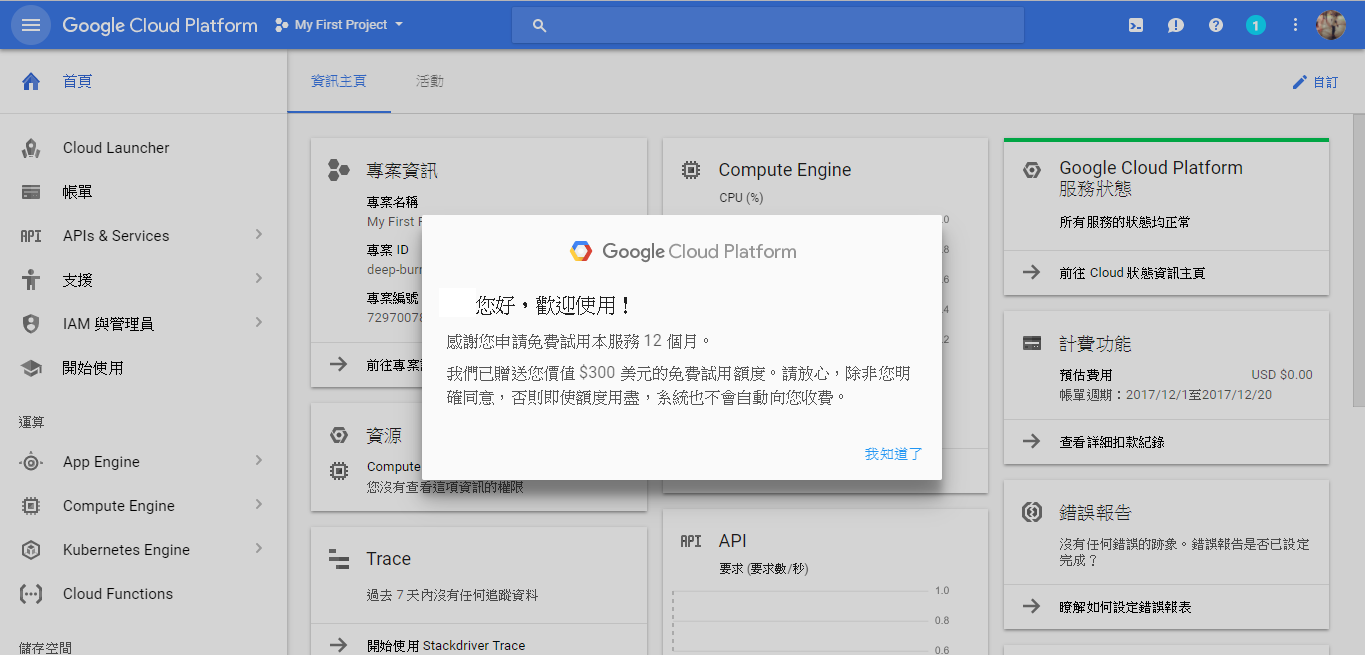Click the IAM shield icon

31,324
